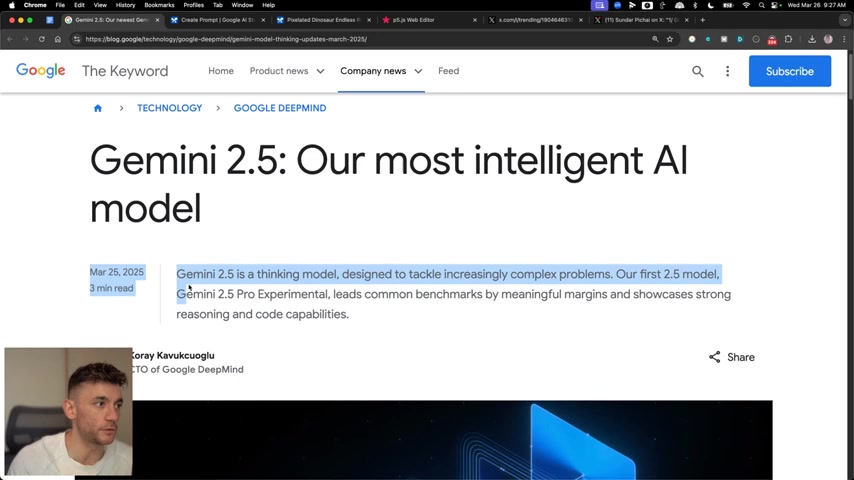Viewport: 854px width, 480px height.
Task: Click the home breadcrumb icon
Action: [98, 108]
